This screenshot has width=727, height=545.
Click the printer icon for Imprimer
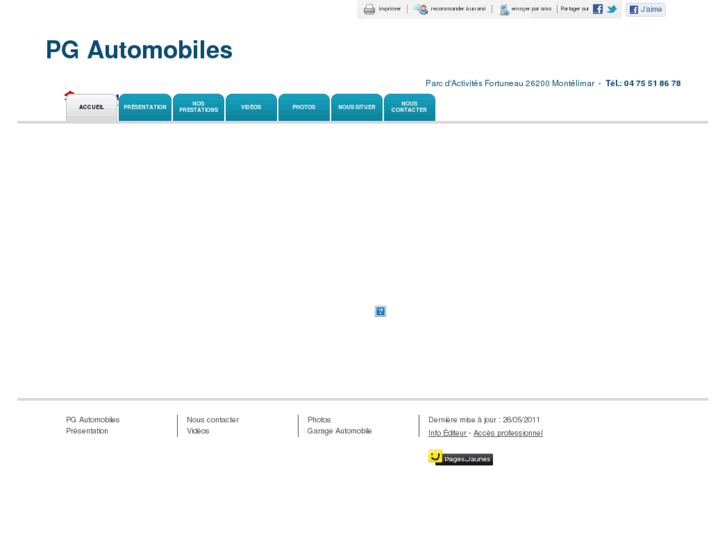point(369,9)
